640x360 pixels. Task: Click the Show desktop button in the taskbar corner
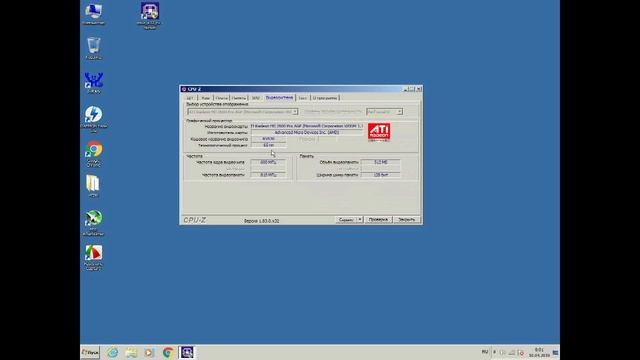tap(556, 352)
